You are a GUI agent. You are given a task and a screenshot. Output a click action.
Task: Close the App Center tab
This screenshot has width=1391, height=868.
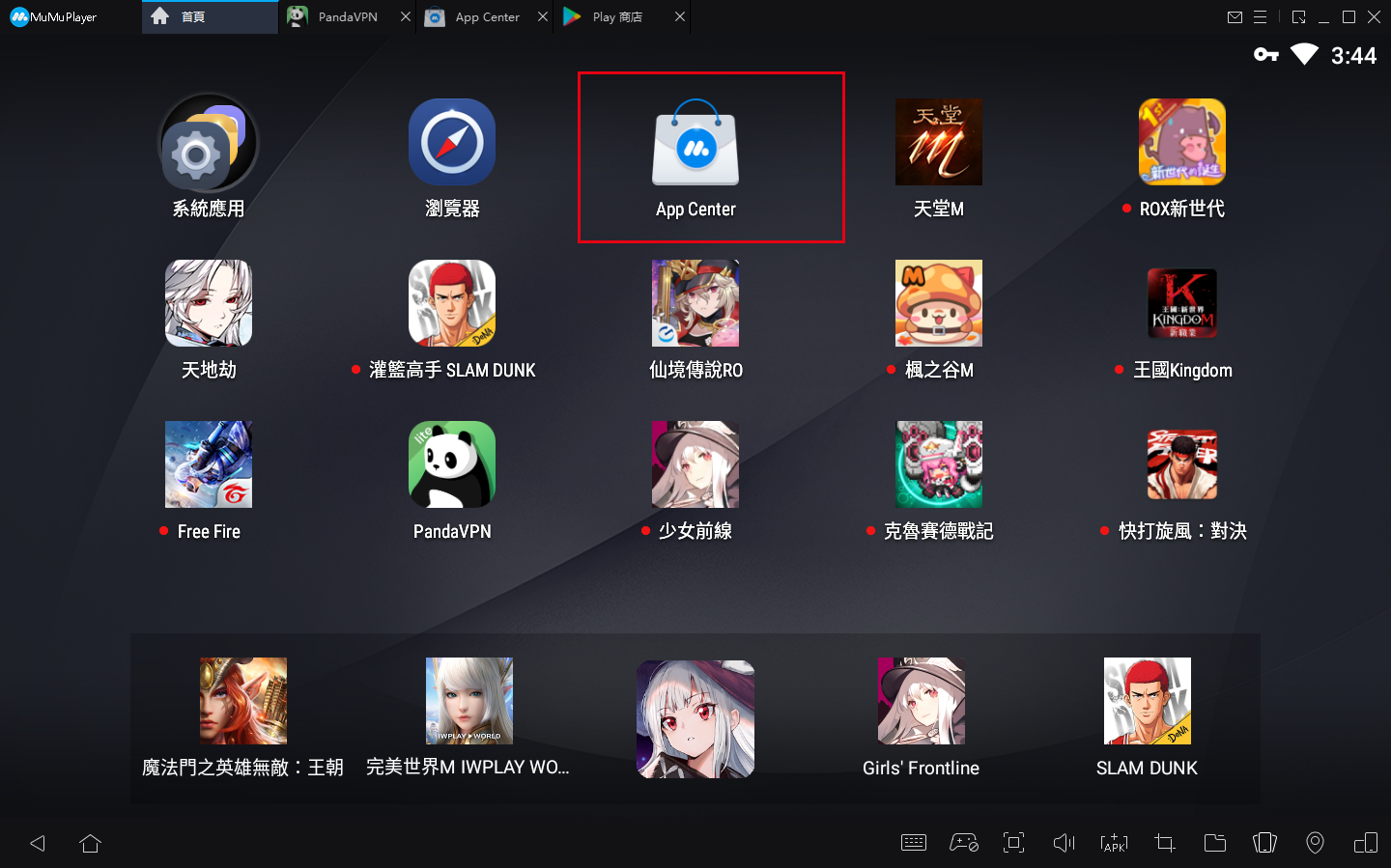[543, 17]
